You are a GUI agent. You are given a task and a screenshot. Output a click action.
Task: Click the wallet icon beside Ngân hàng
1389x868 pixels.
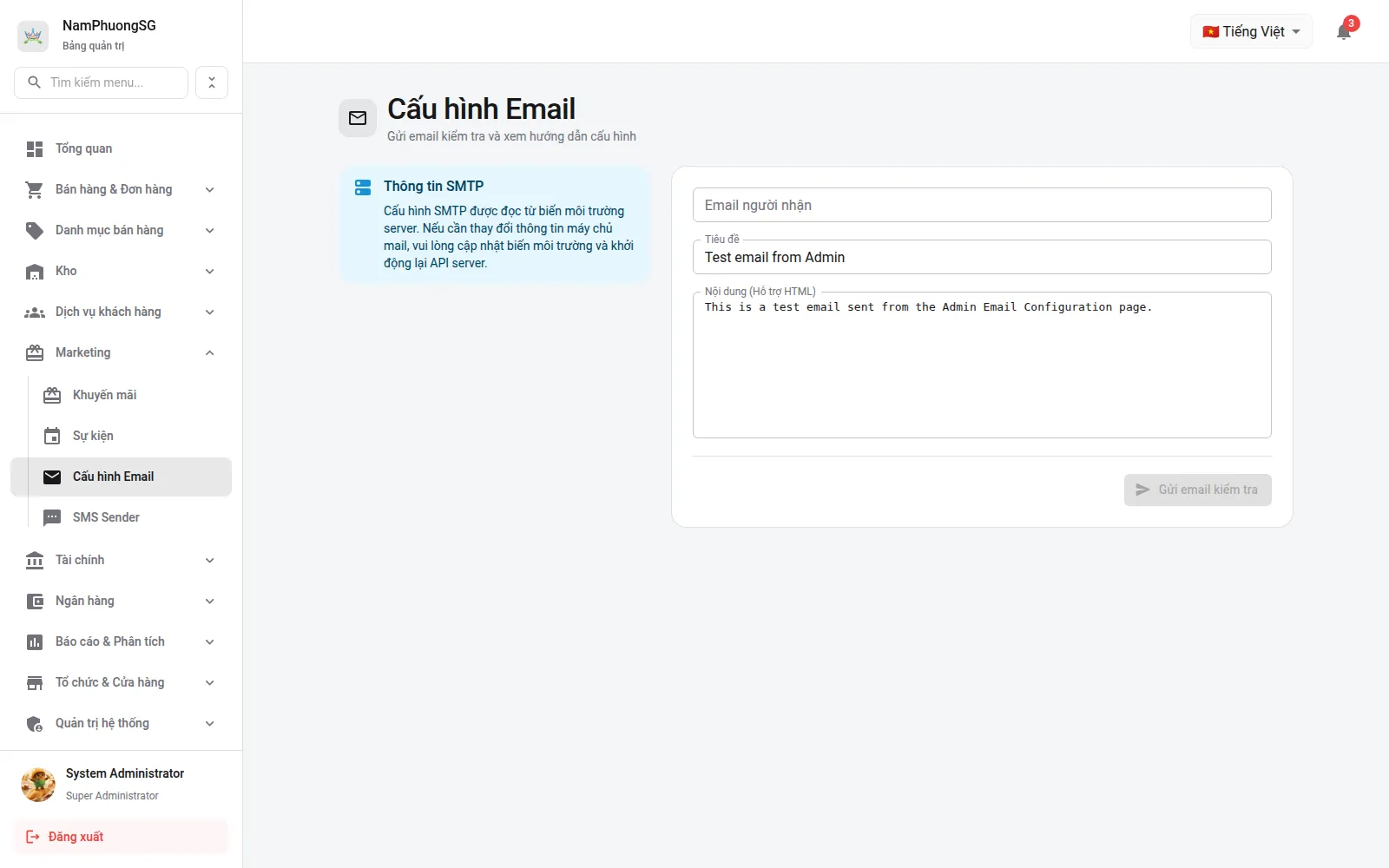(35, 602)
